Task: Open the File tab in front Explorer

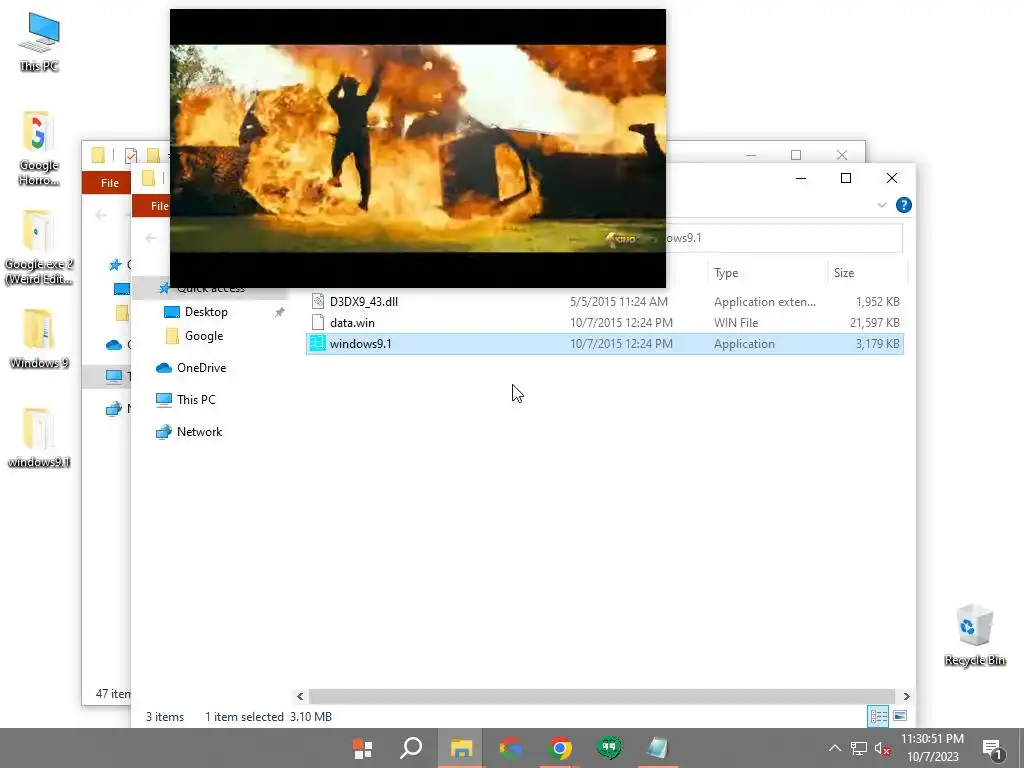Action: [x=152, y=206]
